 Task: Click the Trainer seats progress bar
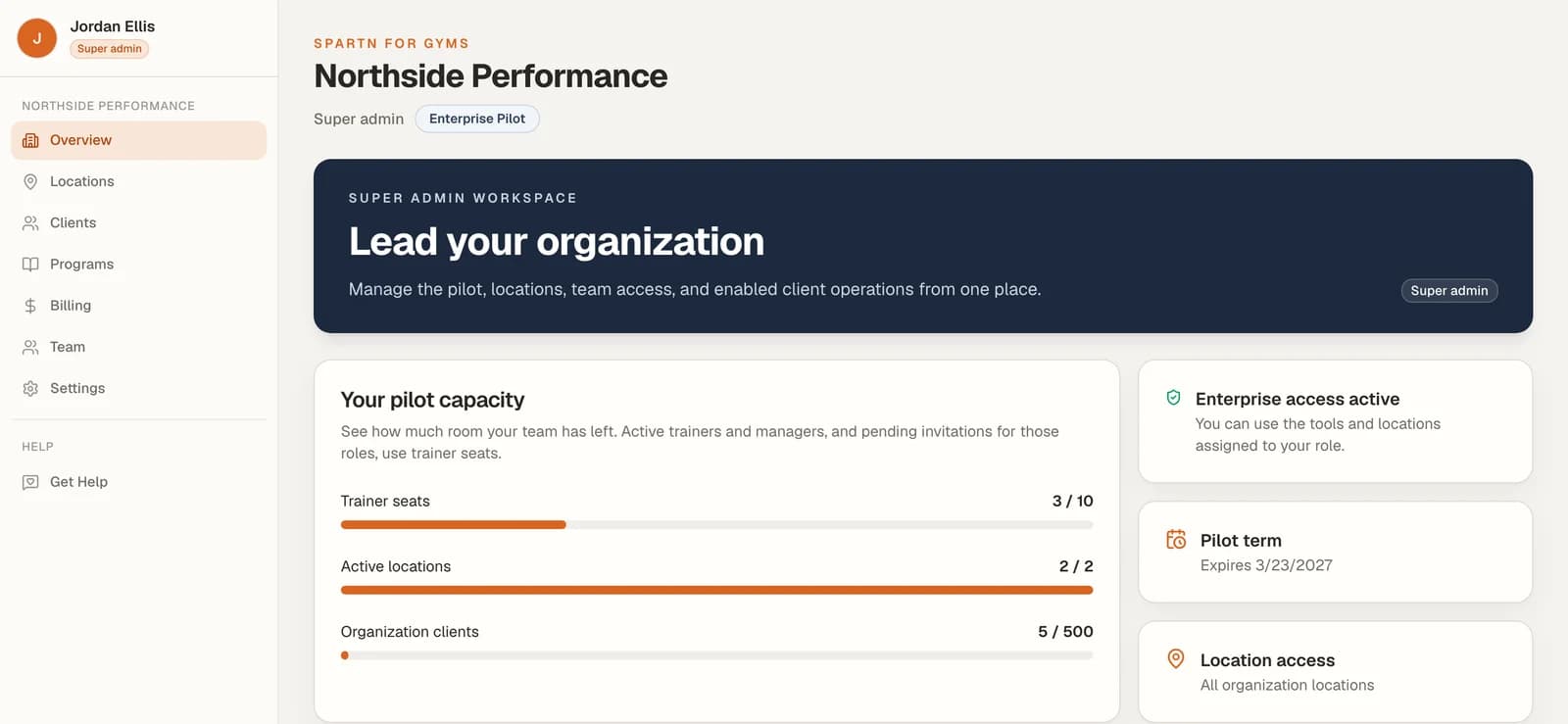[716, 525]
